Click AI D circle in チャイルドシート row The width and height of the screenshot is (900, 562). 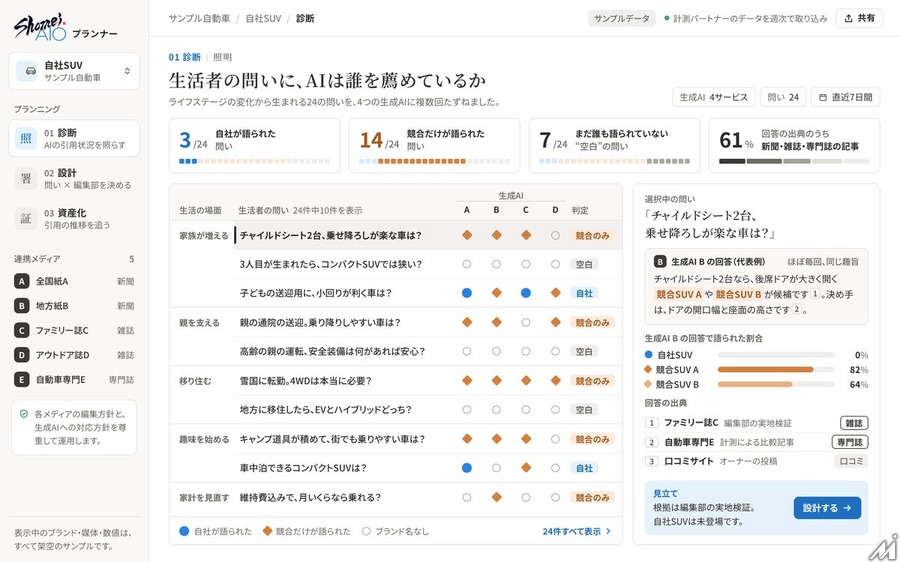pos(555,235)
